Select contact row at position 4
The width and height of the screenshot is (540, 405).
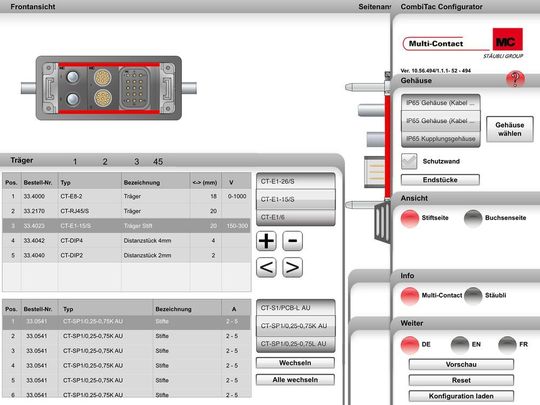point(127,366)
